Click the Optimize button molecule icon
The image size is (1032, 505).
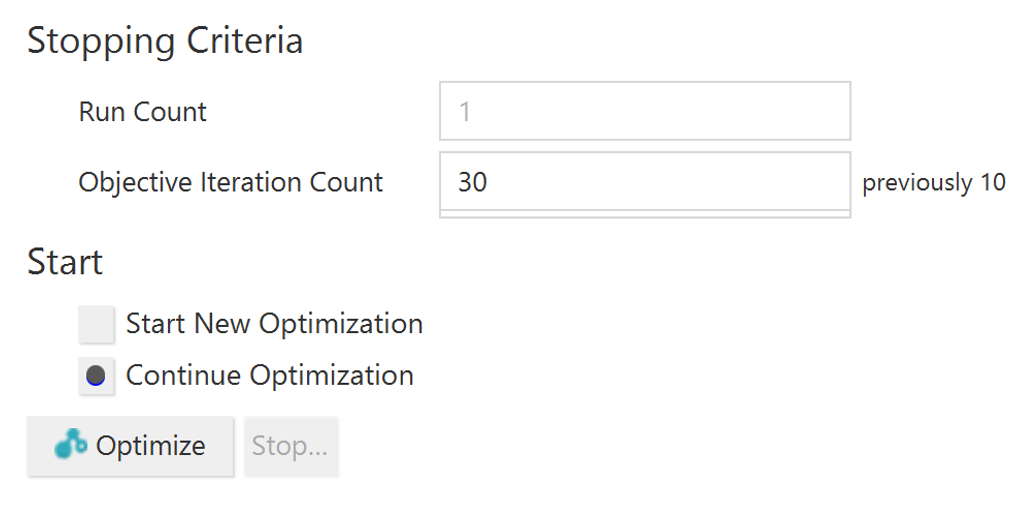pyautogui.click(x=71, y=446)
